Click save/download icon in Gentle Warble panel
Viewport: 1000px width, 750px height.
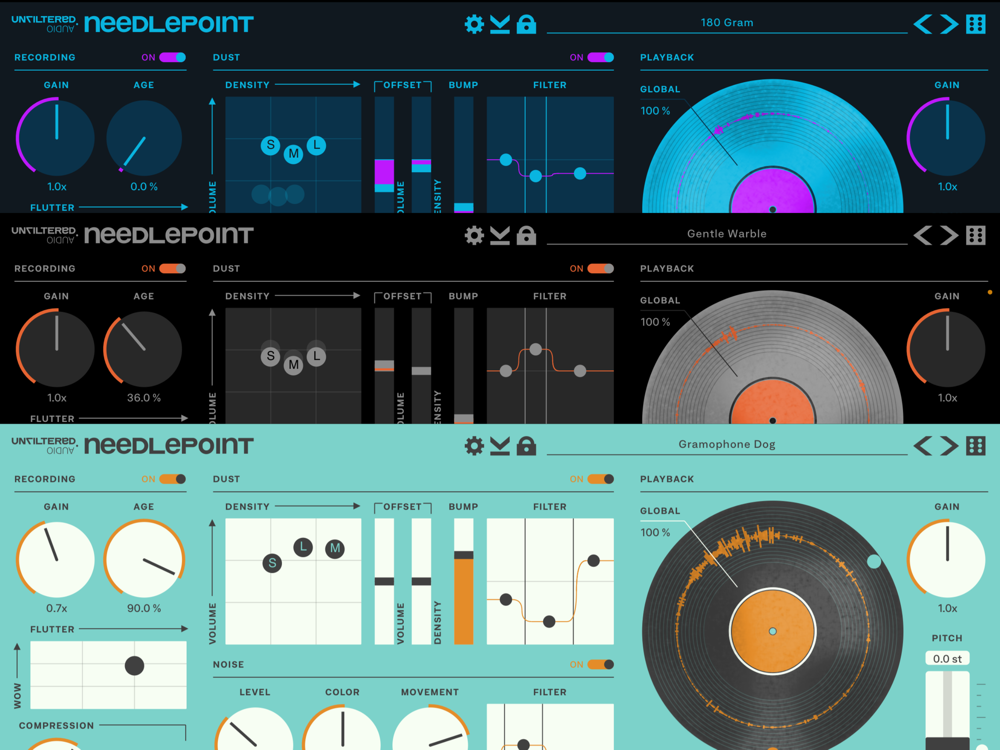pos(500,235)
